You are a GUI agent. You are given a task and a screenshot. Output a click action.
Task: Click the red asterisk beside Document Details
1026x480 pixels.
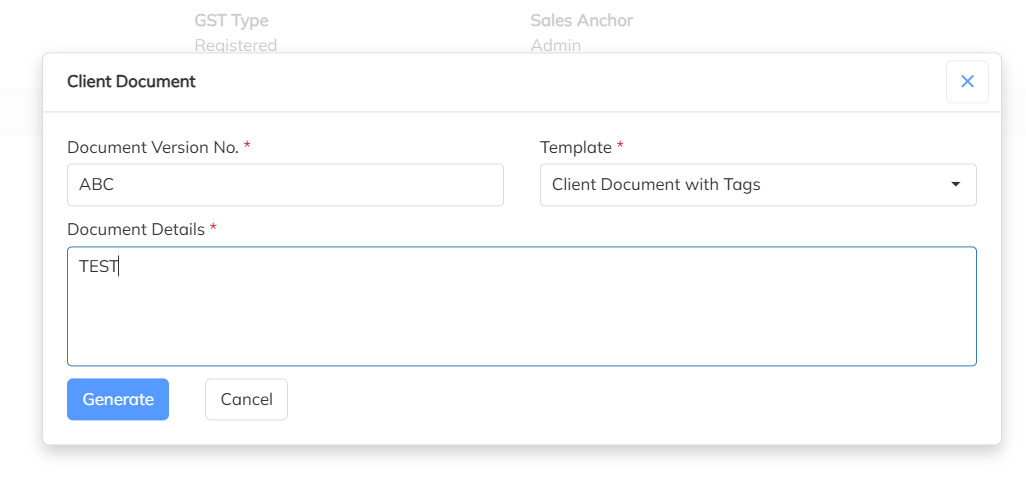[x=213, y=229]
